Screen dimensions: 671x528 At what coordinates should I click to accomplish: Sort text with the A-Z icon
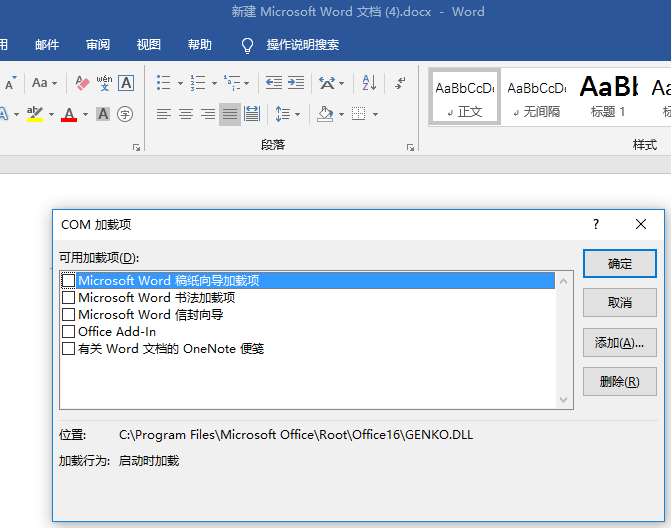point(369,83)
